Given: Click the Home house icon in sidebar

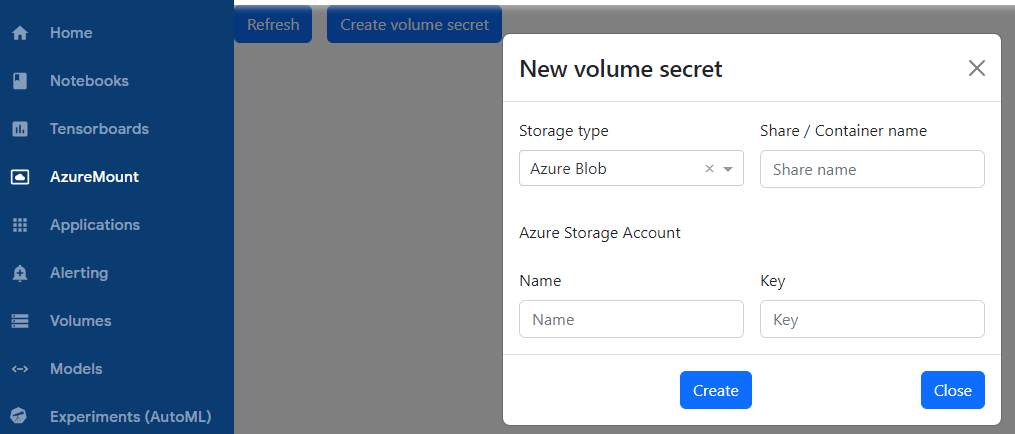Looking at the screenshot, I should tap(20, 33).
